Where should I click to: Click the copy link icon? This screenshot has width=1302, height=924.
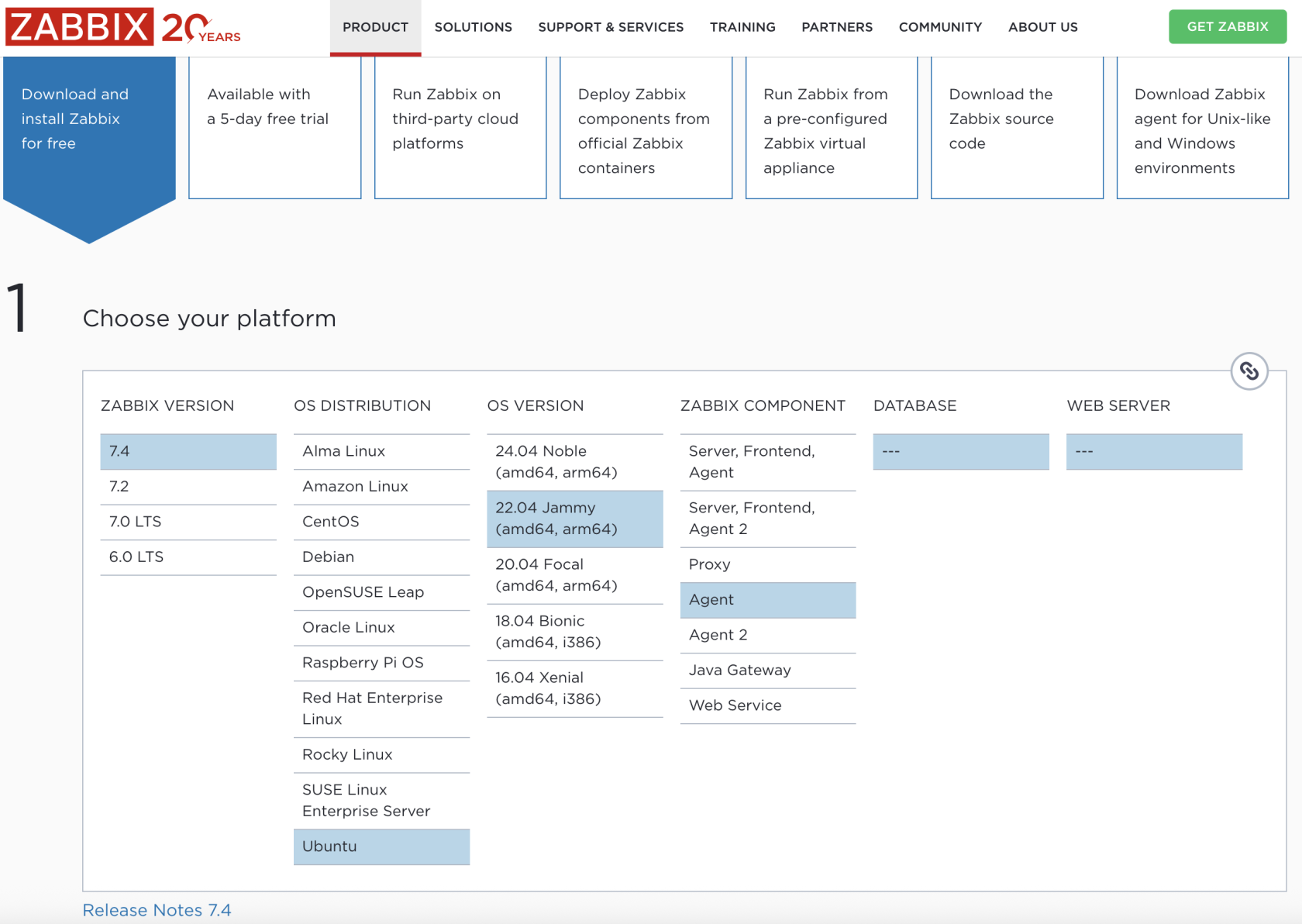(1249, 371)
